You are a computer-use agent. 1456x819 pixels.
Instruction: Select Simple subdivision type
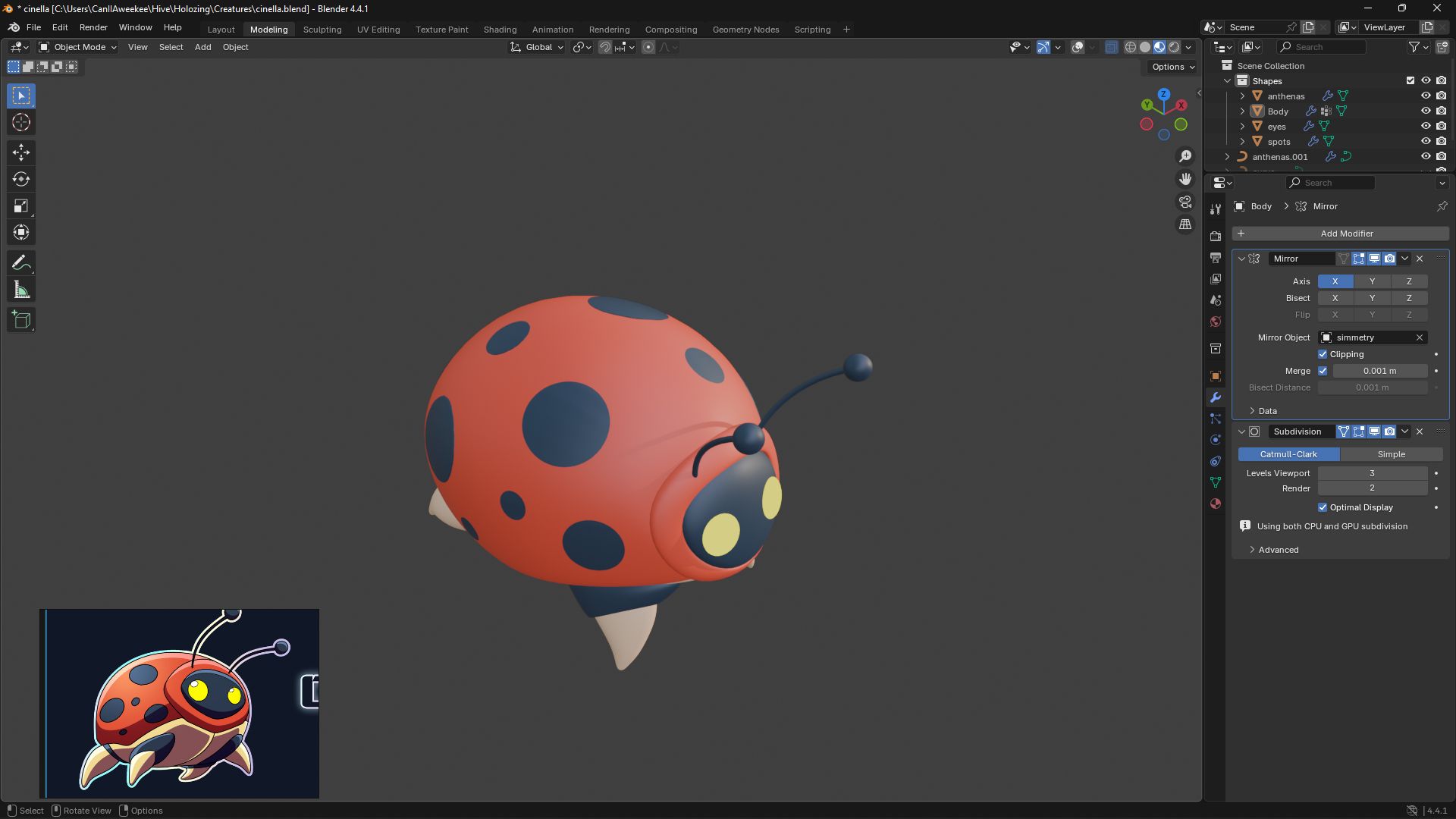click(1391, 454)
